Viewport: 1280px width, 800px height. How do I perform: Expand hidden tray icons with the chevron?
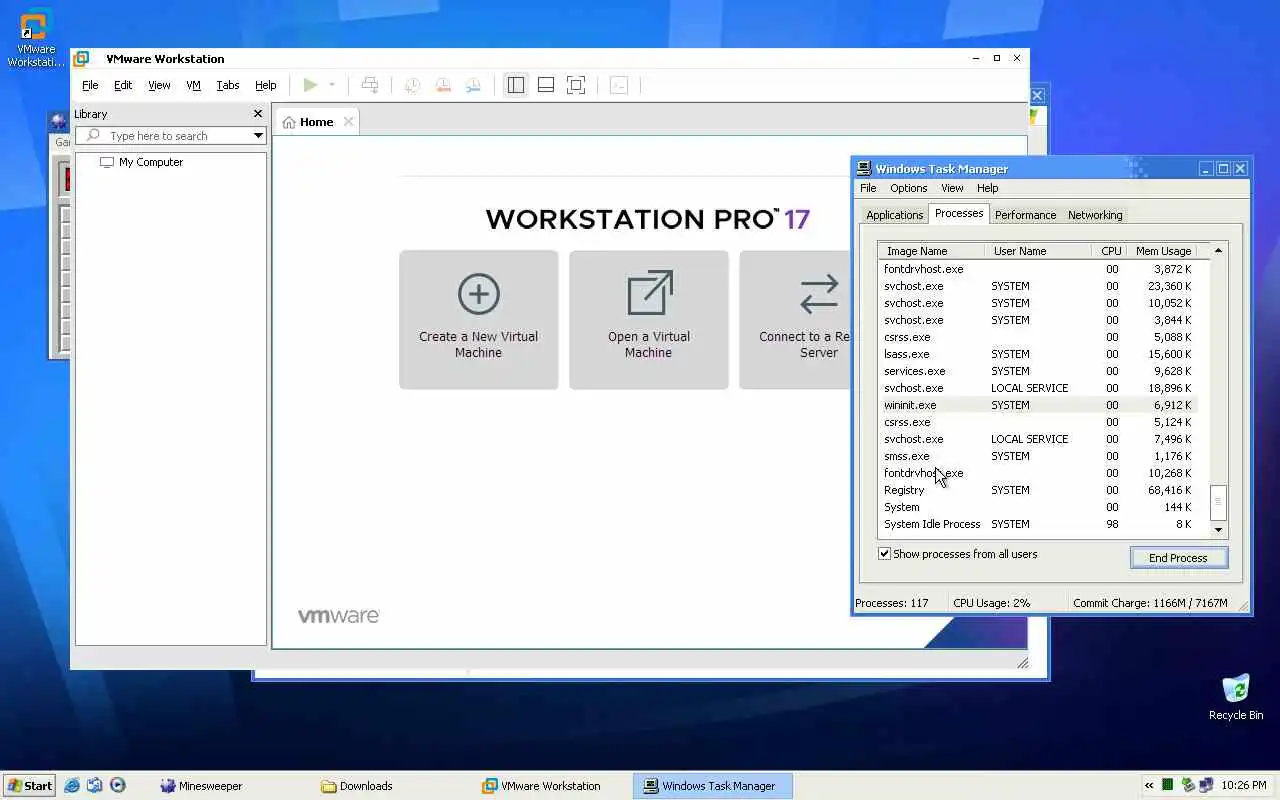(1150, 786)
